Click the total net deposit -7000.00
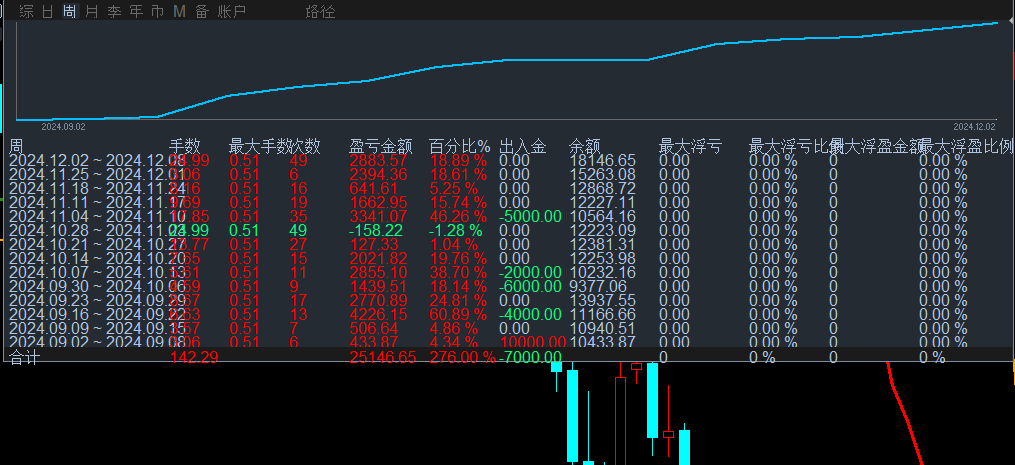Viewport: 1015px width, 465px height. click(531, 357)
